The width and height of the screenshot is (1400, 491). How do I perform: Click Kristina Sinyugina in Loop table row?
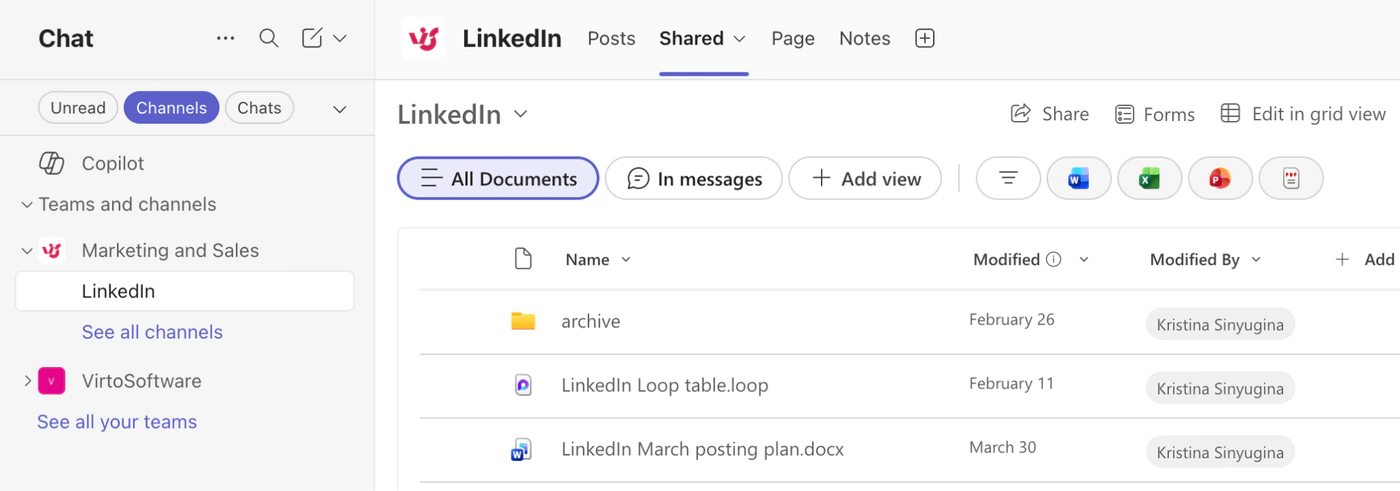click(1220, 388)
